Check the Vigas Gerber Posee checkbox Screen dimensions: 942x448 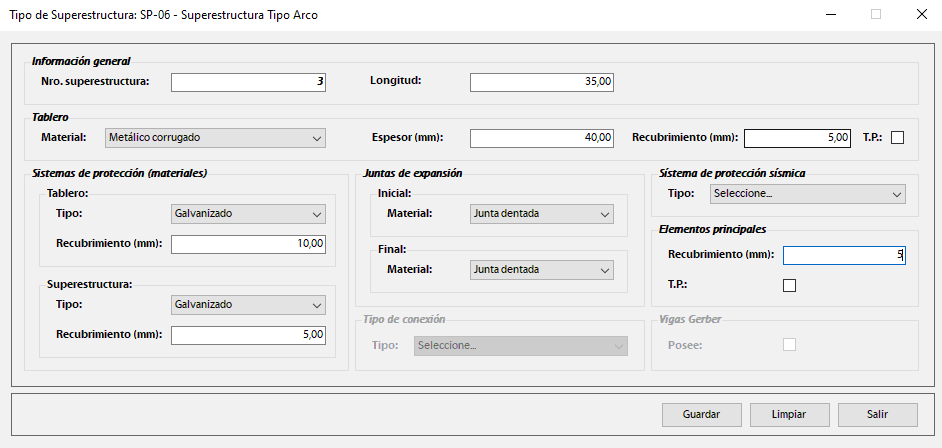(789, 345)
